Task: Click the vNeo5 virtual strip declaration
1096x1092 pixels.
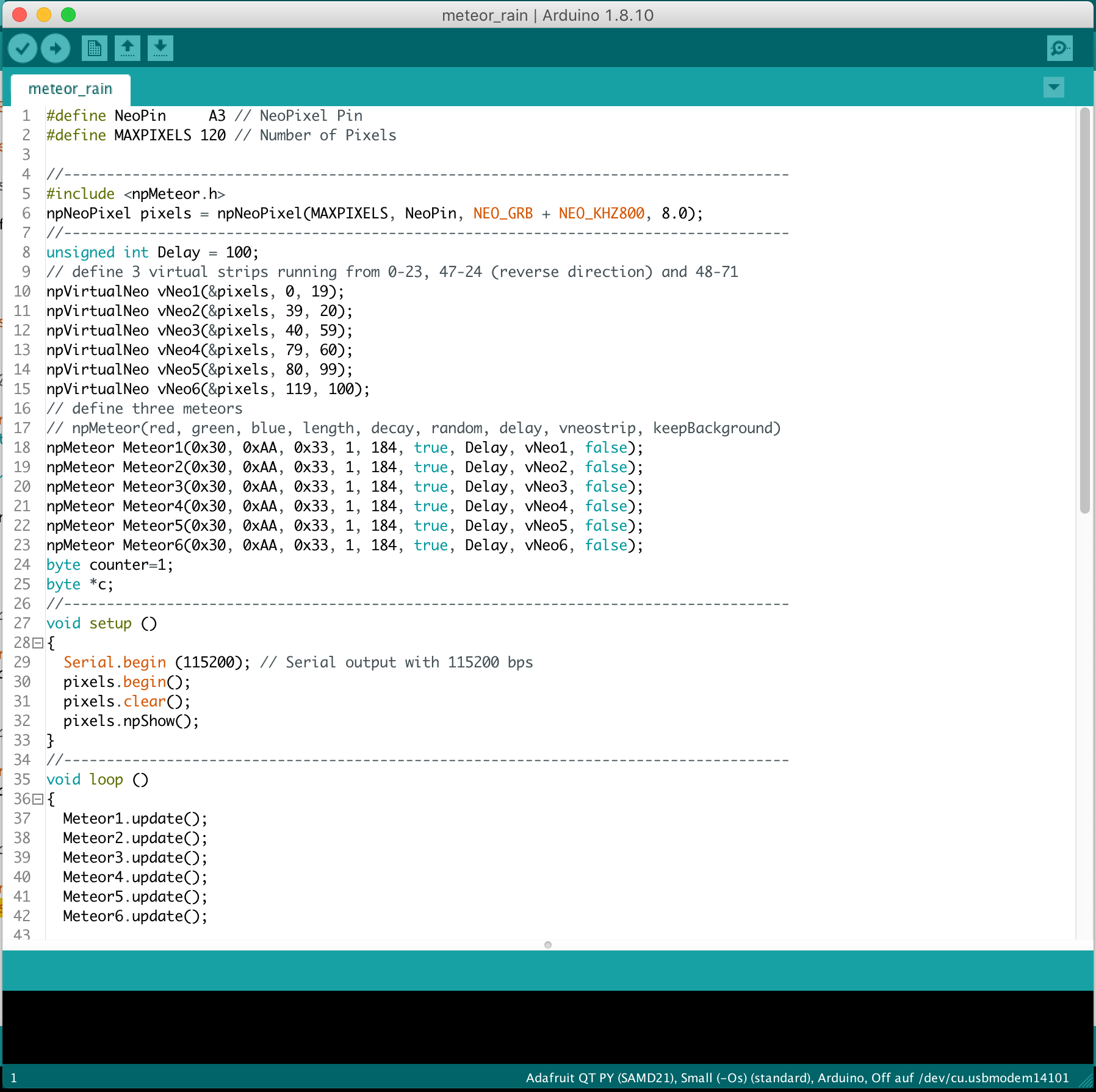Action: 200,370
